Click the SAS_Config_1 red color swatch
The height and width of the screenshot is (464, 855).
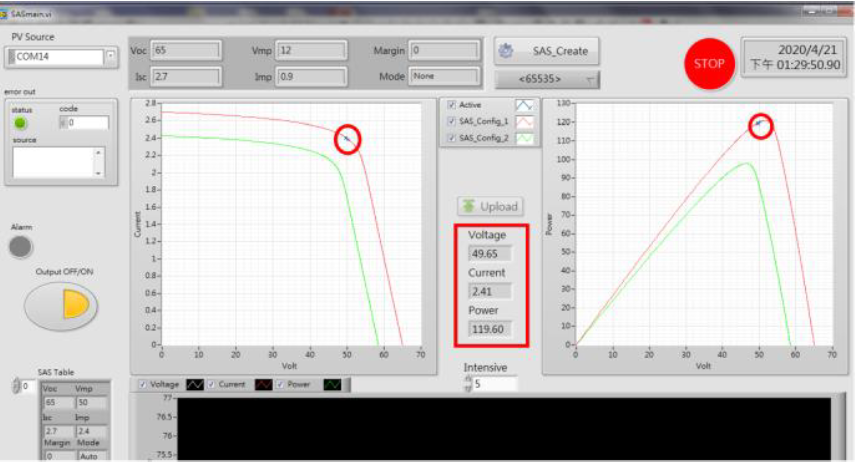coord(525,121)
